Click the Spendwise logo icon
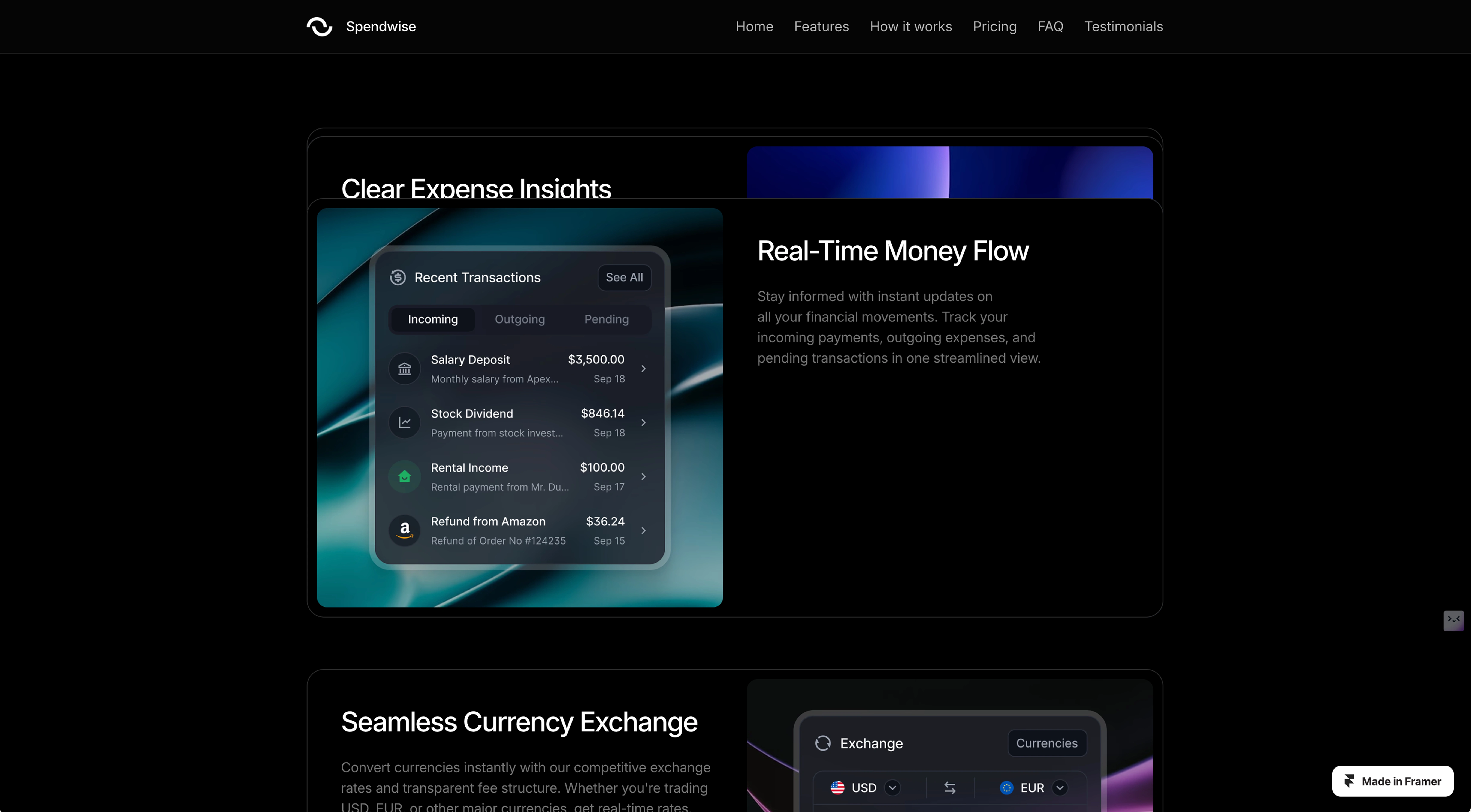Viewport: 1471px width, 812px height. click(x=319, y=26)
